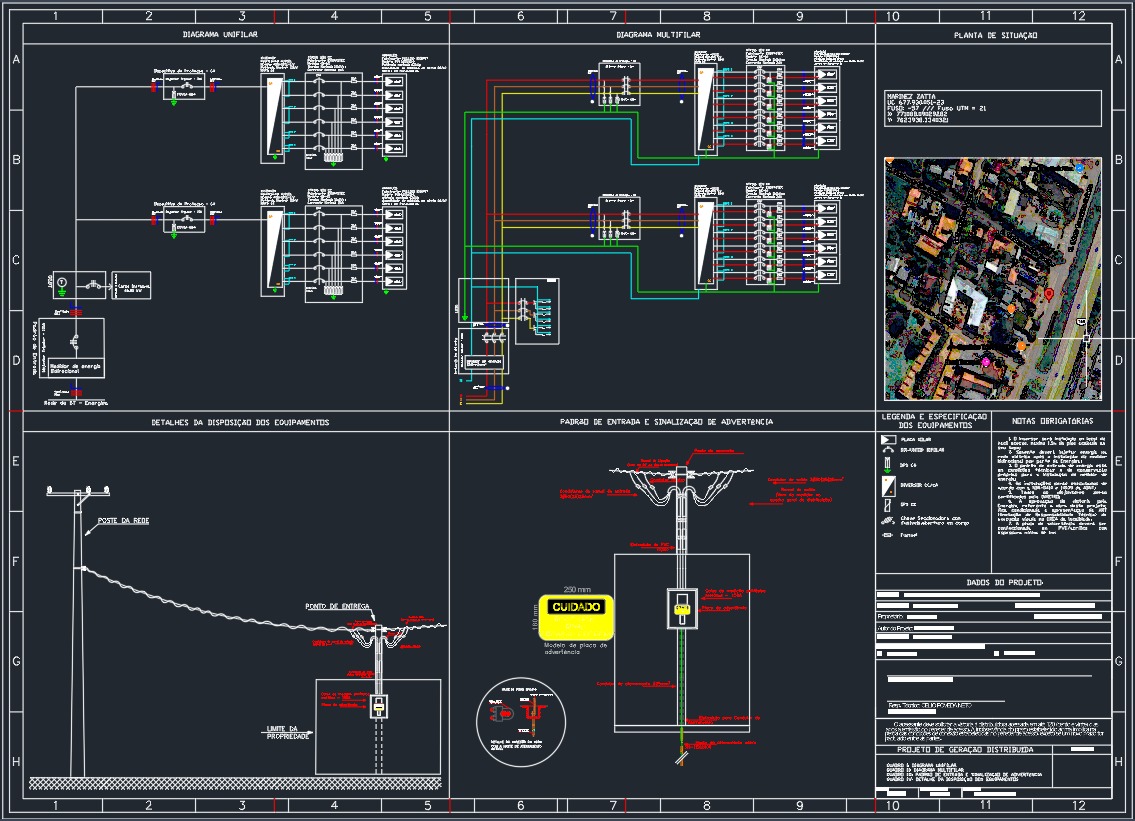Click the red location pin on the map
Viewport: 1135px width, 821px height.
click(x=1049, y=294)
